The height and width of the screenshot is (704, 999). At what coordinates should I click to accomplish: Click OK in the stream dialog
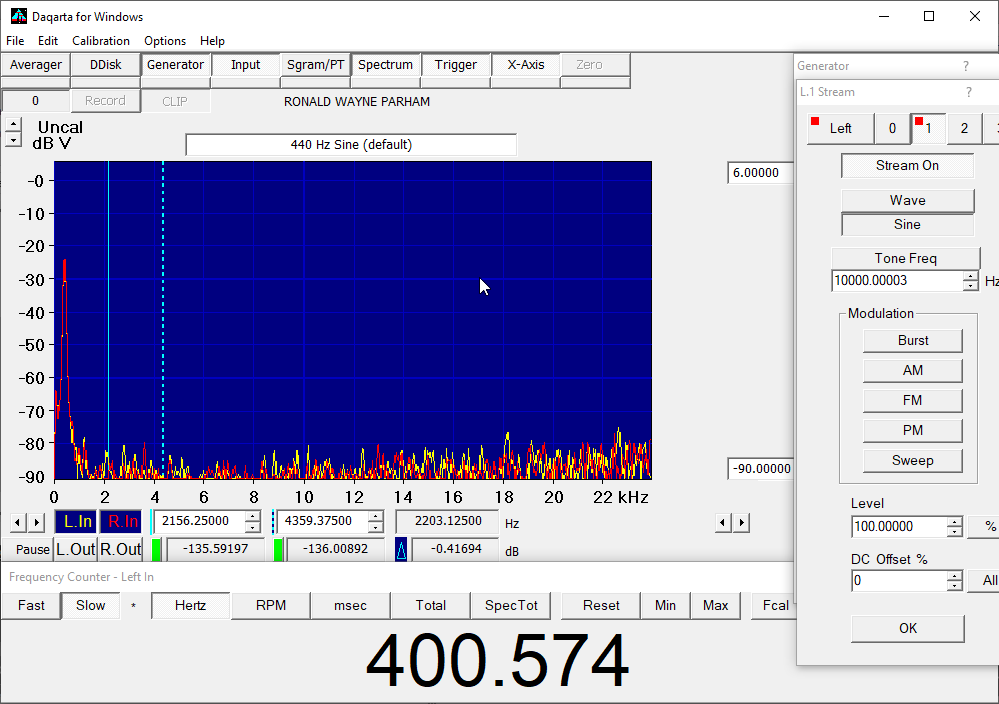[x=907, y=628]
